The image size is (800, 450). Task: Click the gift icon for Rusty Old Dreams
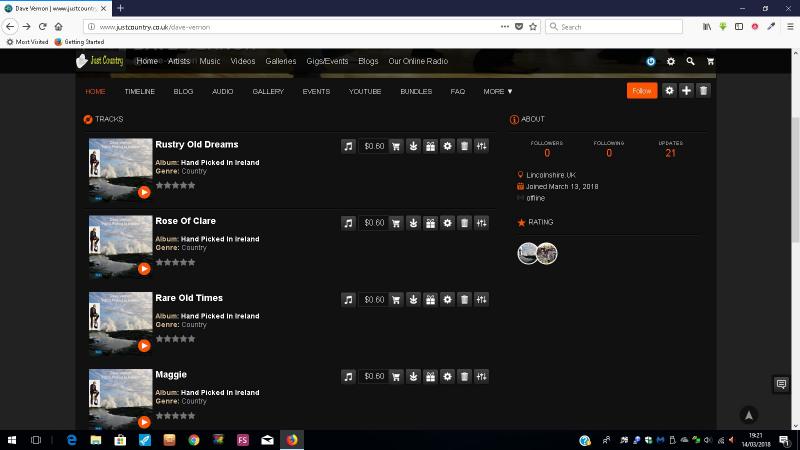tap(431, 146)
